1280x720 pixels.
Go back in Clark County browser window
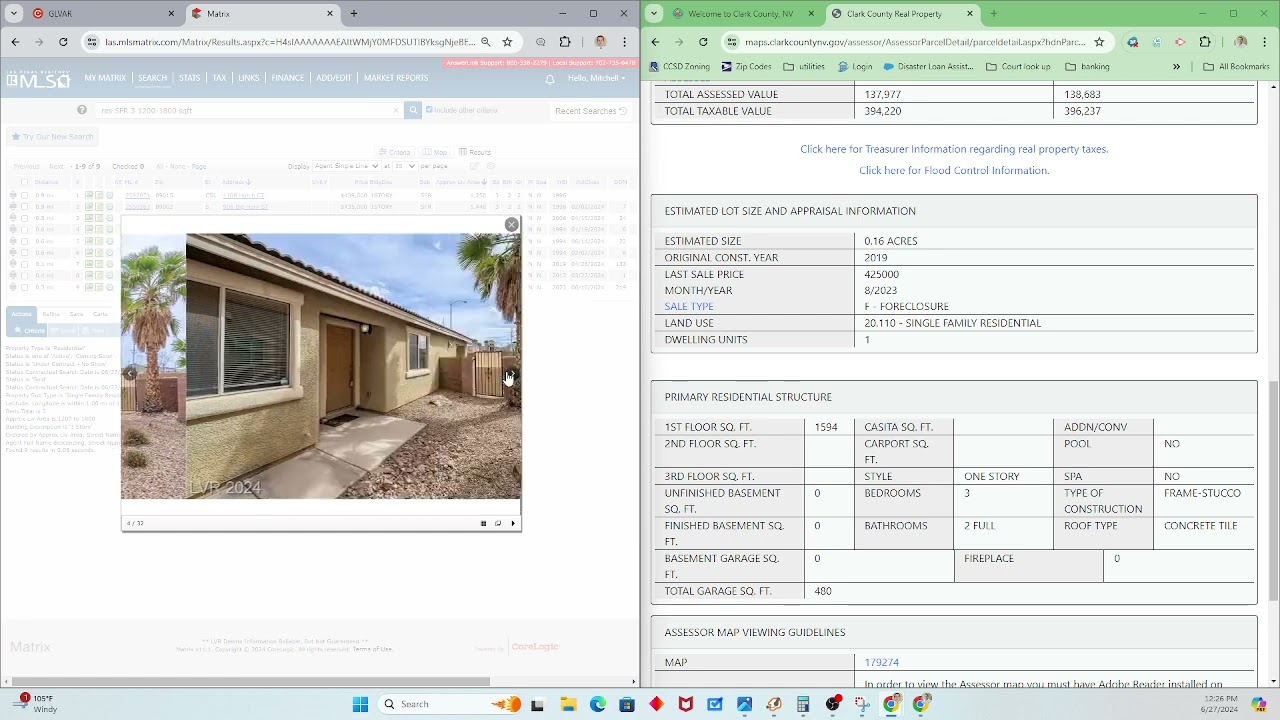pyautogui.click(x=655, y=42)
